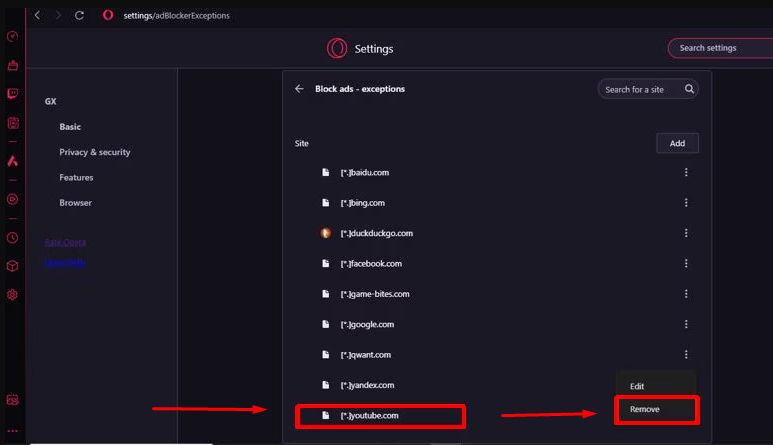Screen dimensions: 773x445
Task: Click the Opera logo beside Settings title
Action: pos(337,48)
